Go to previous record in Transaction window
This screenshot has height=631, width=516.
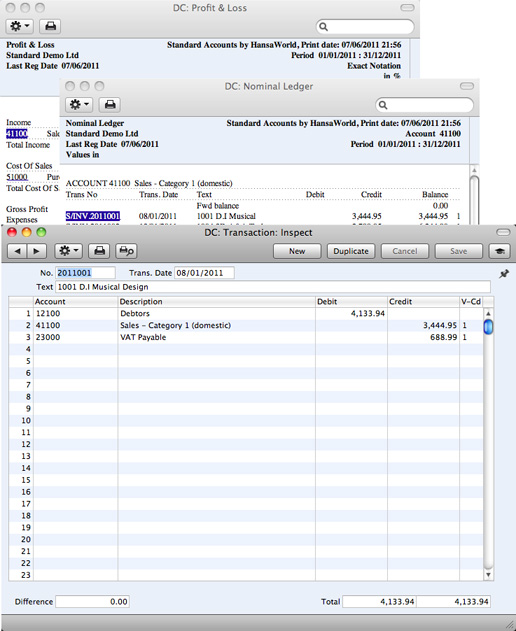click(17, 251)
